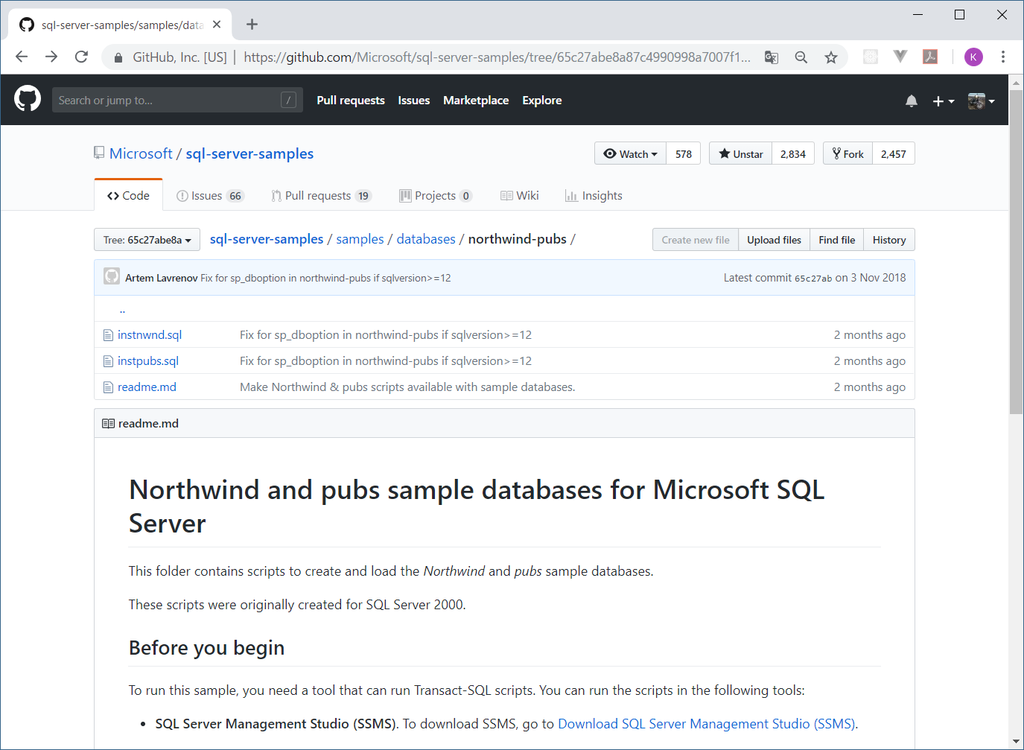Open the Projects tab

coord(436,195)
